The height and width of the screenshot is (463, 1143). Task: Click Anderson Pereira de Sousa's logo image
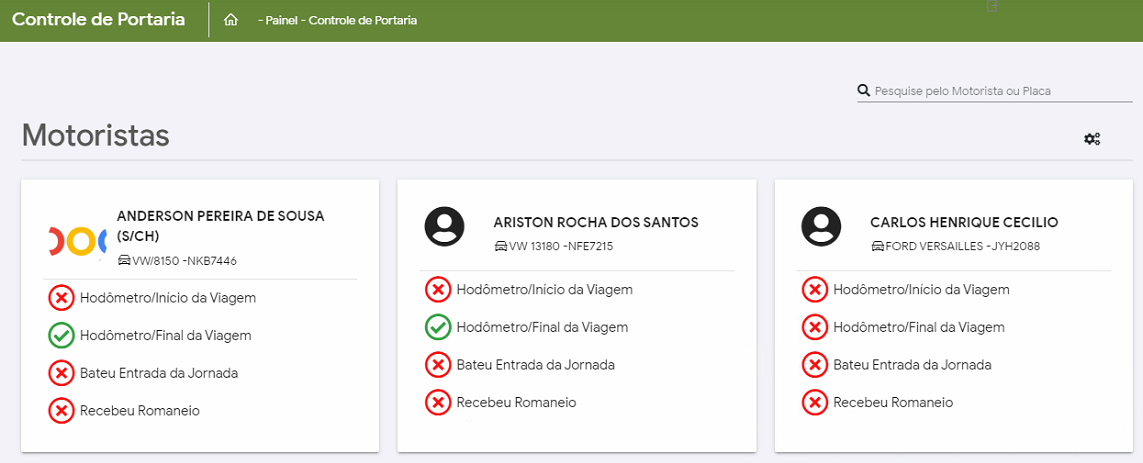click(x=77, y=240)
